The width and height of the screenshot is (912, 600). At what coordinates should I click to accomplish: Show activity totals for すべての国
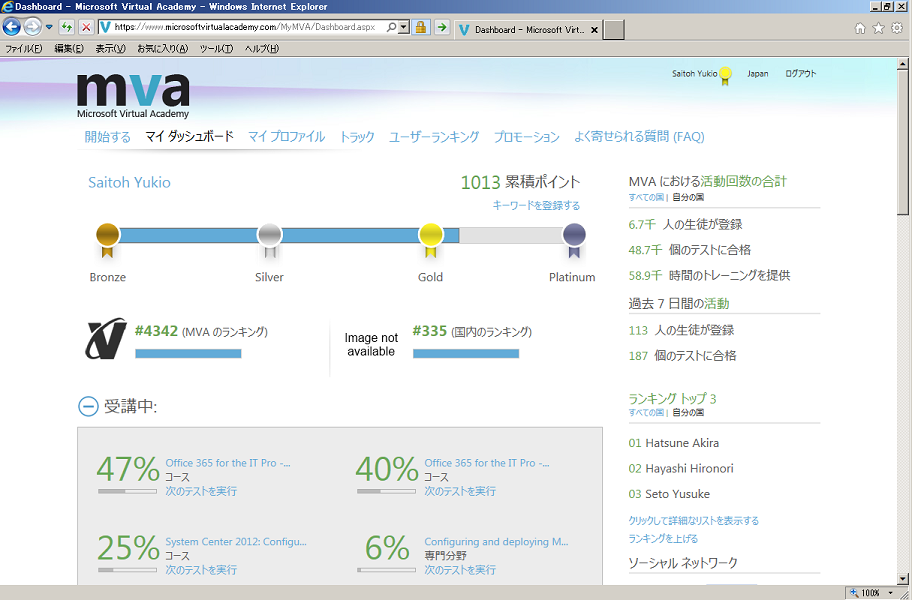pos(647,197)
